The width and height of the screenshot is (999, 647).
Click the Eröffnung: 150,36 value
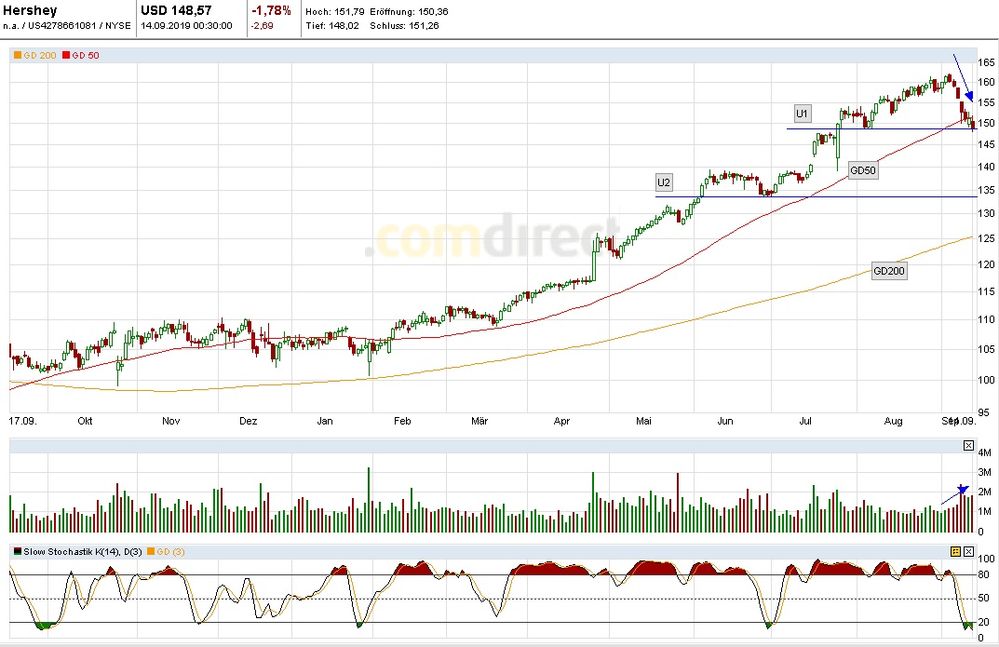(409, 11)
